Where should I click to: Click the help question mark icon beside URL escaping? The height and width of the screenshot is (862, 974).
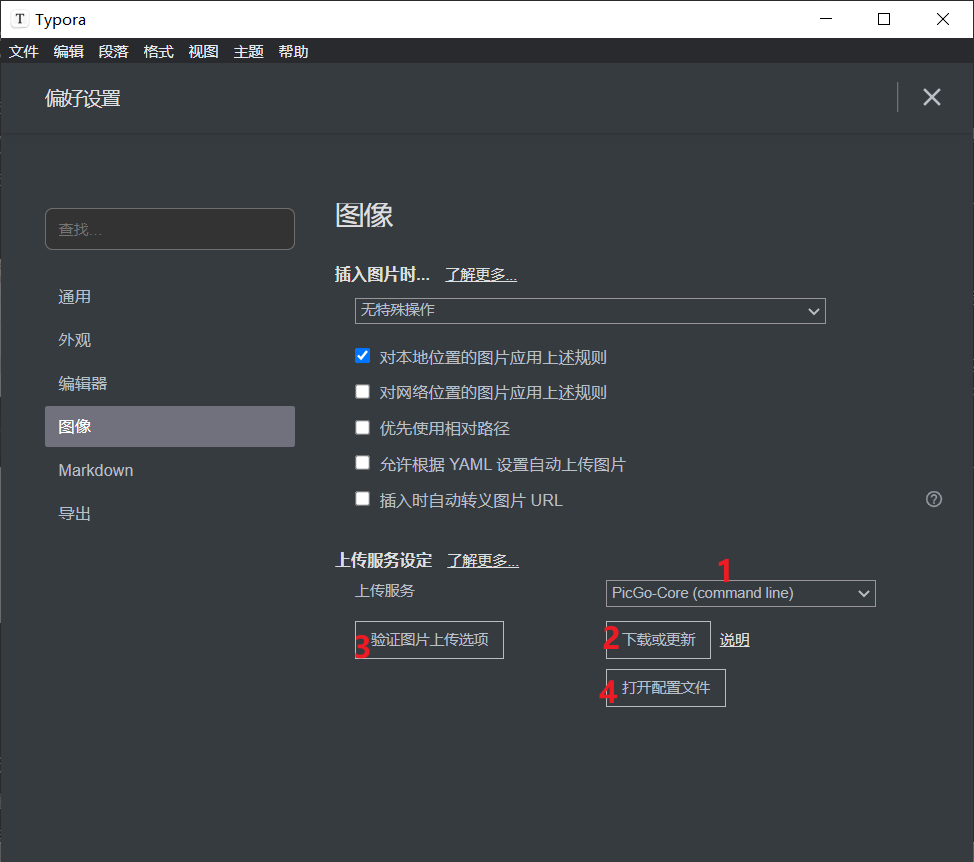(934, 499)
